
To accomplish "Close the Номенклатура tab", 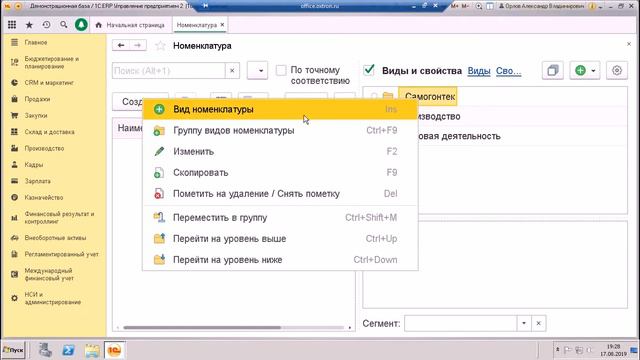I will point(222,25).
